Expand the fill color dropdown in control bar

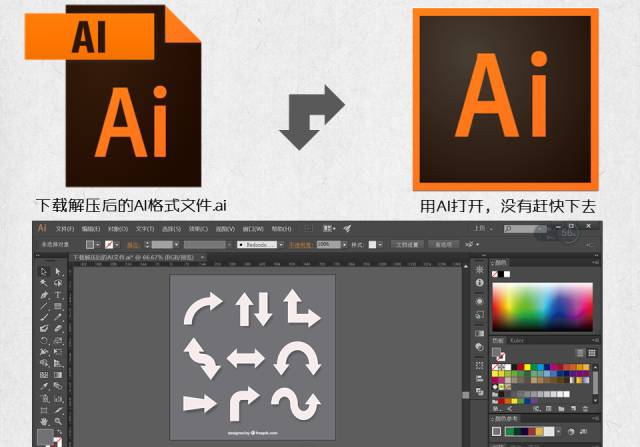(98, 245)
